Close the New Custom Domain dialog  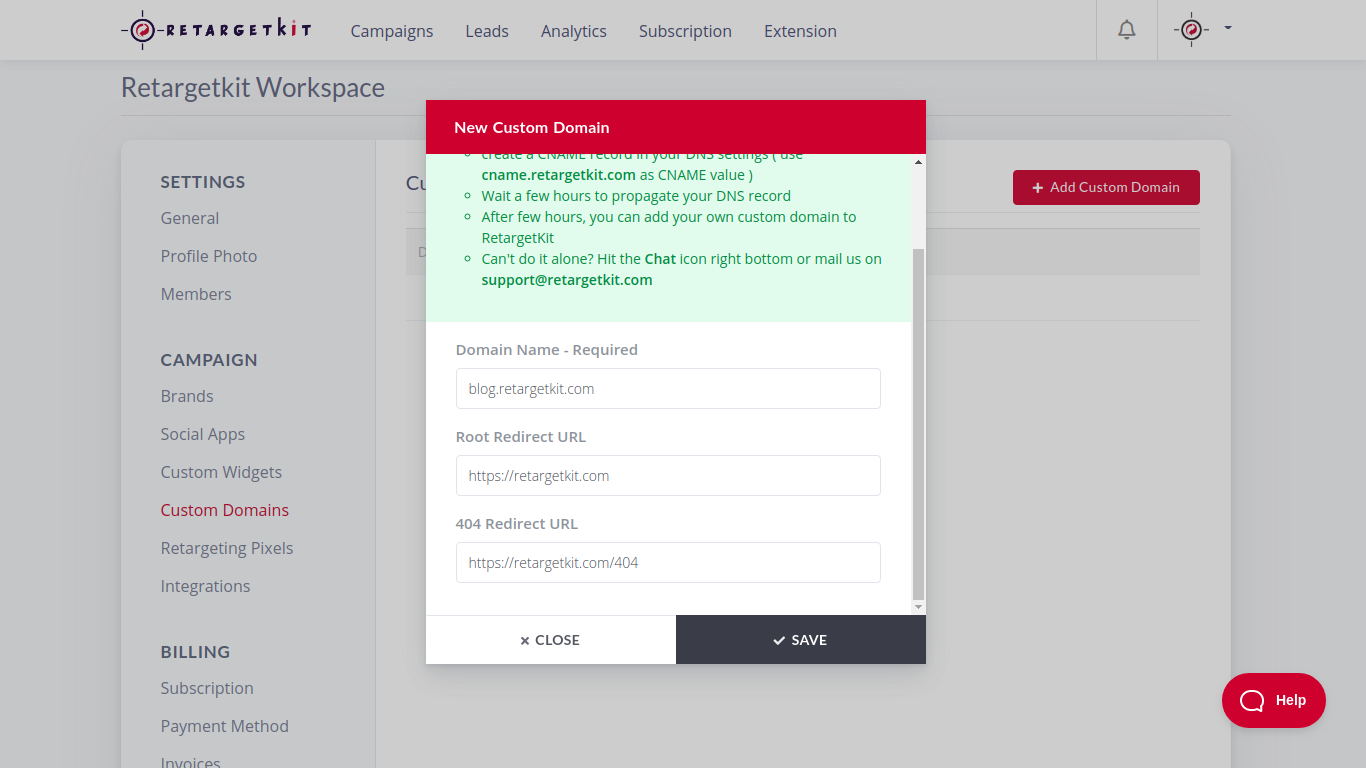point(551,640)
